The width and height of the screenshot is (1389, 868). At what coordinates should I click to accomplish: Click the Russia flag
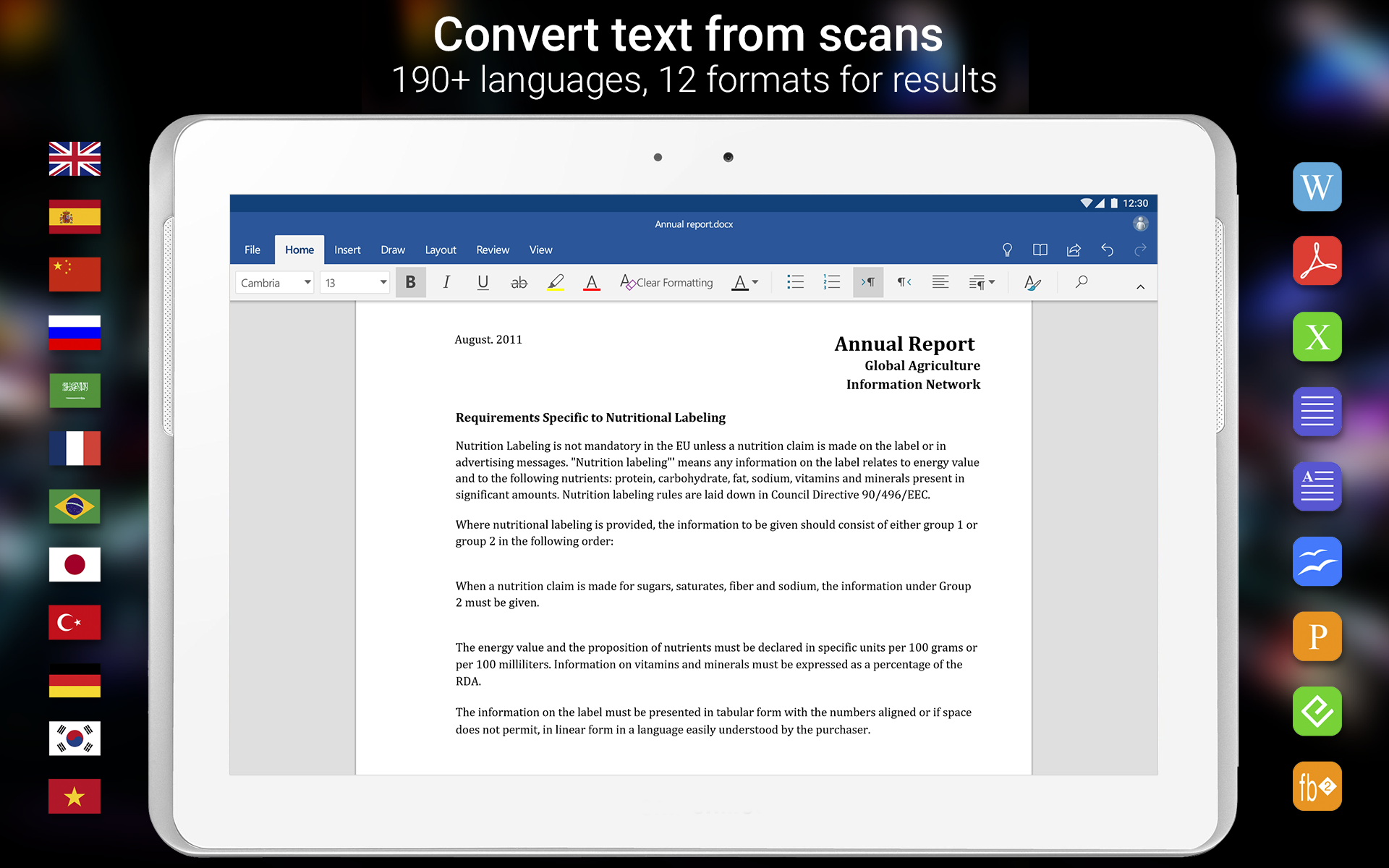coord(75,332)
